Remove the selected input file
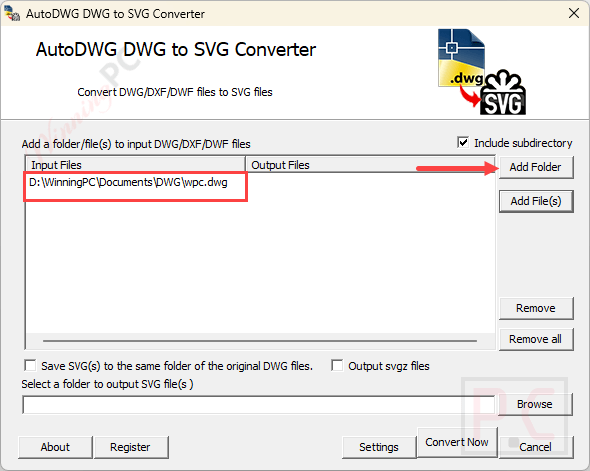The image size is (590, 471). [536, 308]
